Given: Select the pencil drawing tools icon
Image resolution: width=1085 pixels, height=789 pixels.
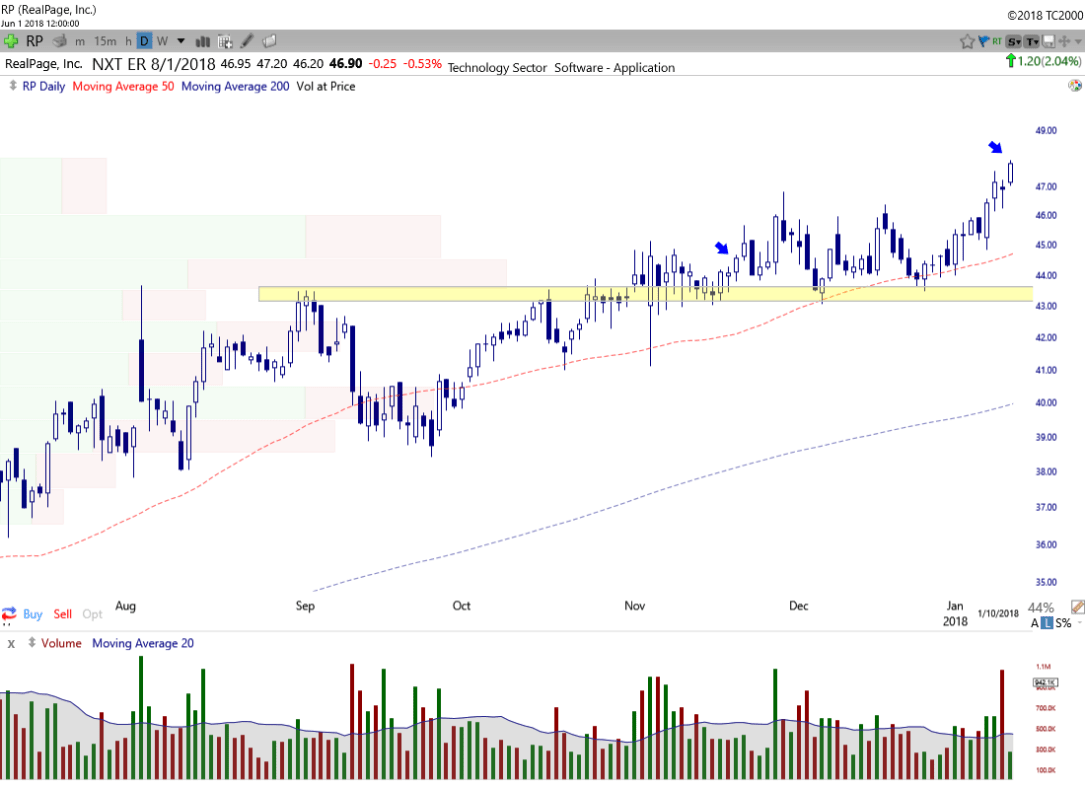Looking at the screenshot, I should [x=246, y=41].
